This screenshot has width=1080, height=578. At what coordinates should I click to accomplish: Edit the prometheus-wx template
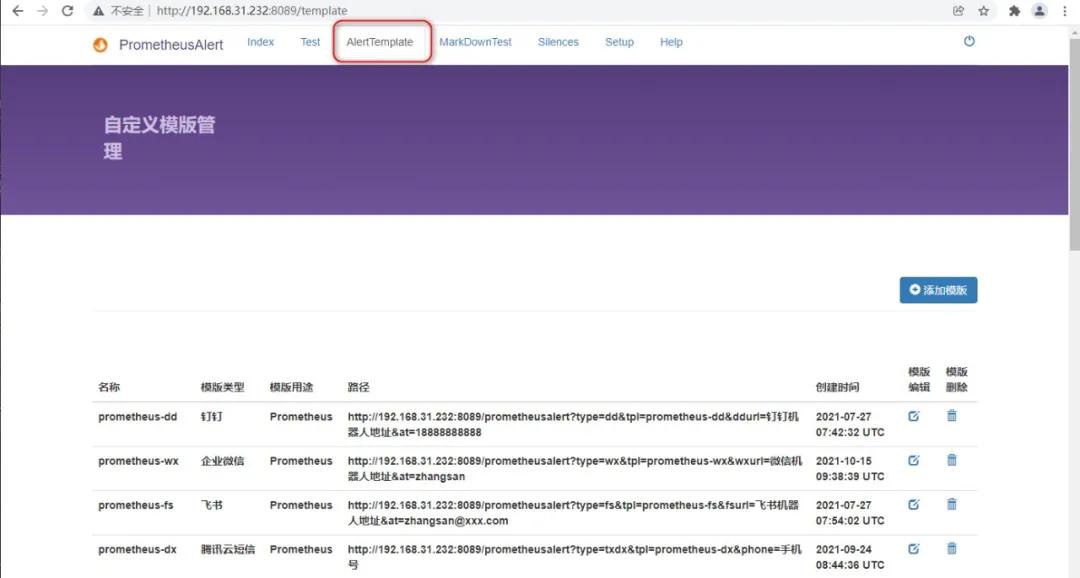pyautogui.click(x=913, y=460)
